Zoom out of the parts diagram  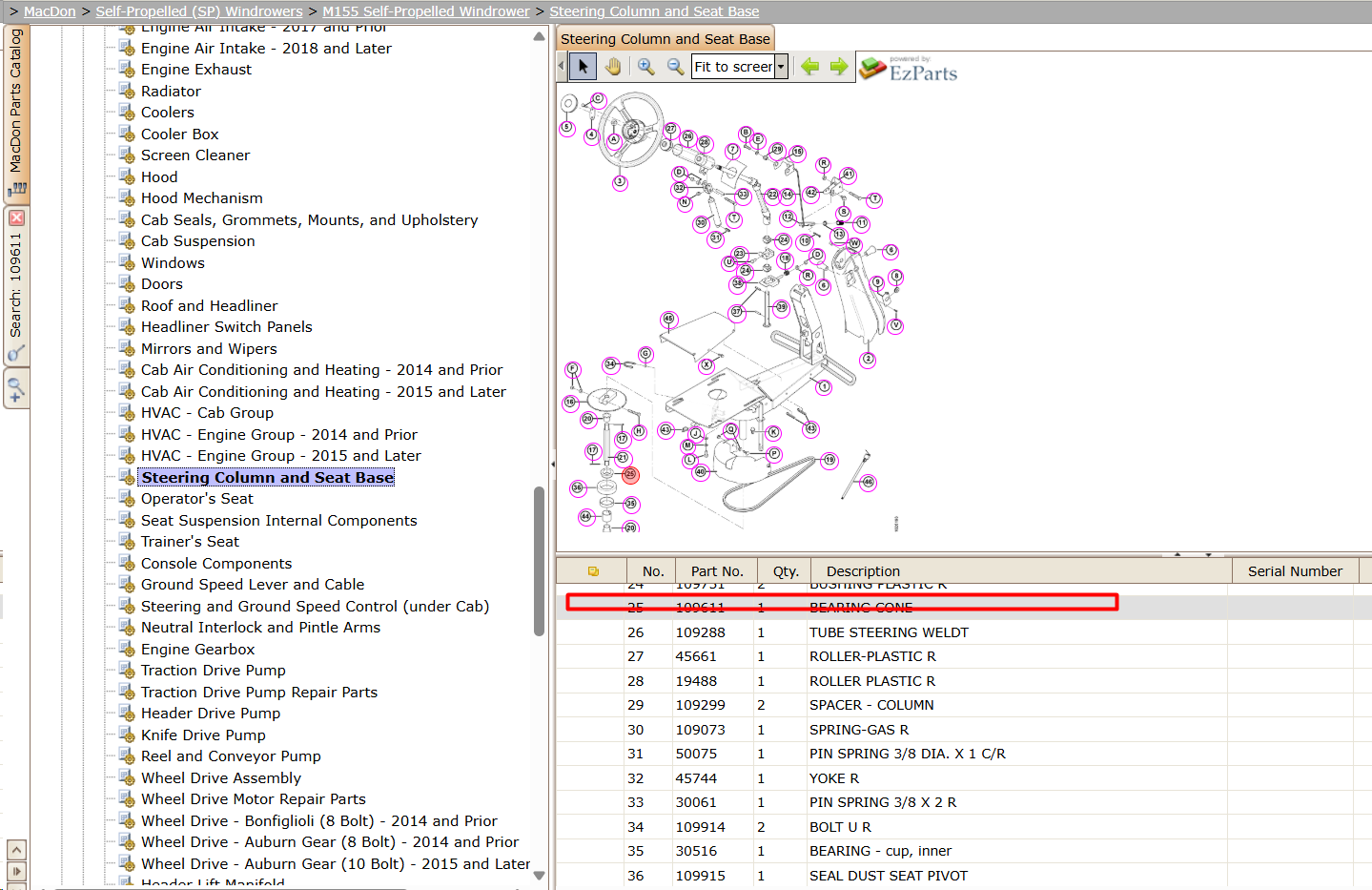pos(675,67)
